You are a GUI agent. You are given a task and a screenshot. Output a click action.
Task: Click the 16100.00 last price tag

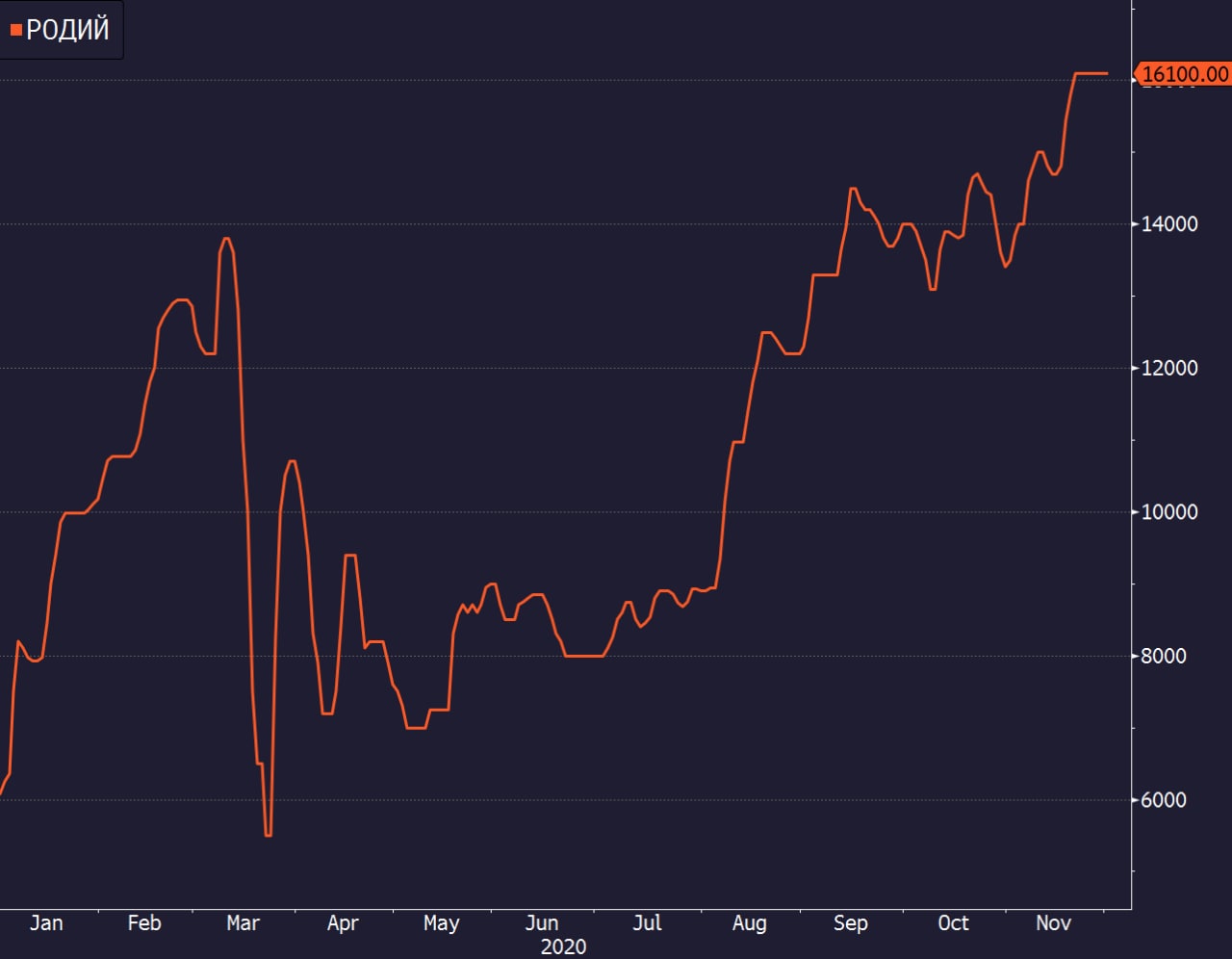pyautogui.click(x=1183, y=74)
